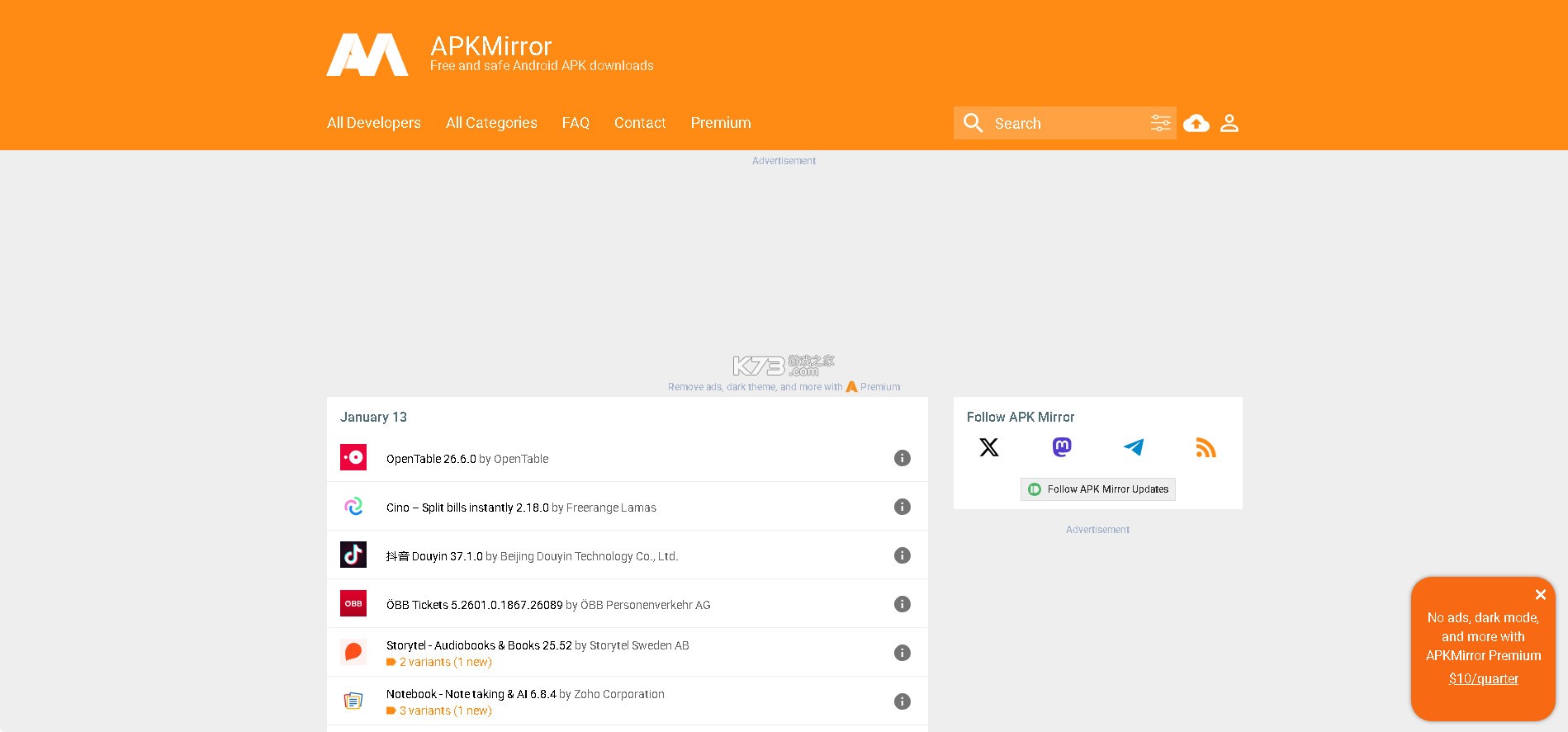
Task: Show info for OpenTable 26.6.0
Action: [x=902, y=458]
